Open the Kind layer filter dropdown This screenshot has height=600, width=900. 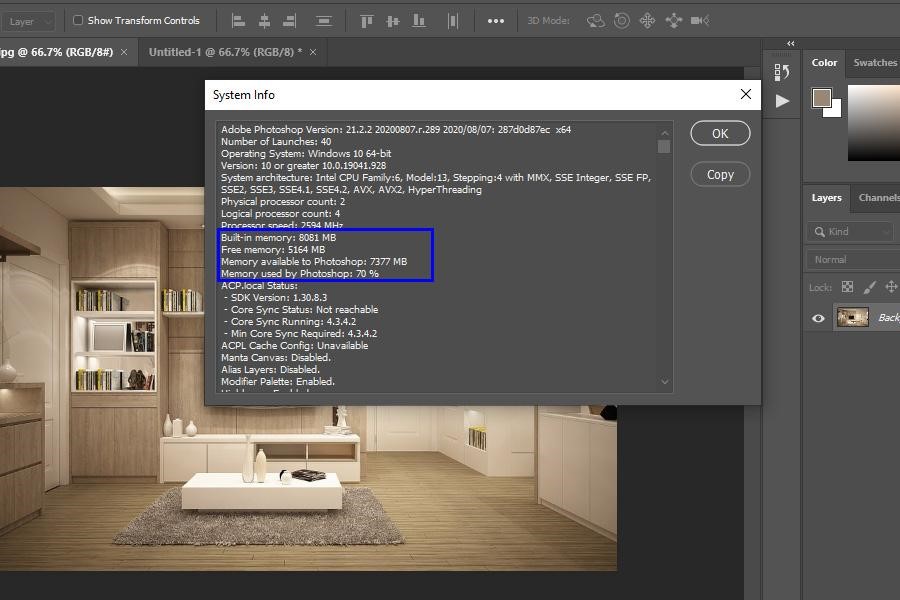tap(850, 232)
